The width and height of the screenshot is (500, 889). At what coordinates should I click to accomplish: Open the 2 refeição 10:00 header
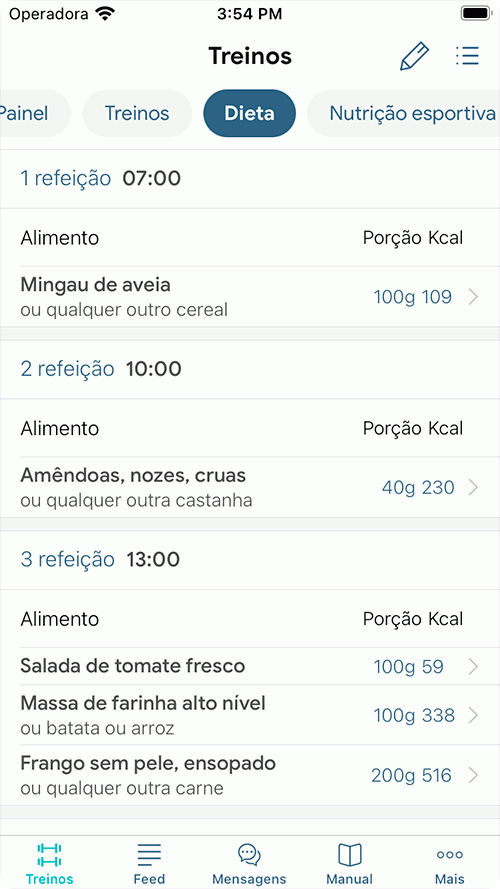click(x=250, y=369)
